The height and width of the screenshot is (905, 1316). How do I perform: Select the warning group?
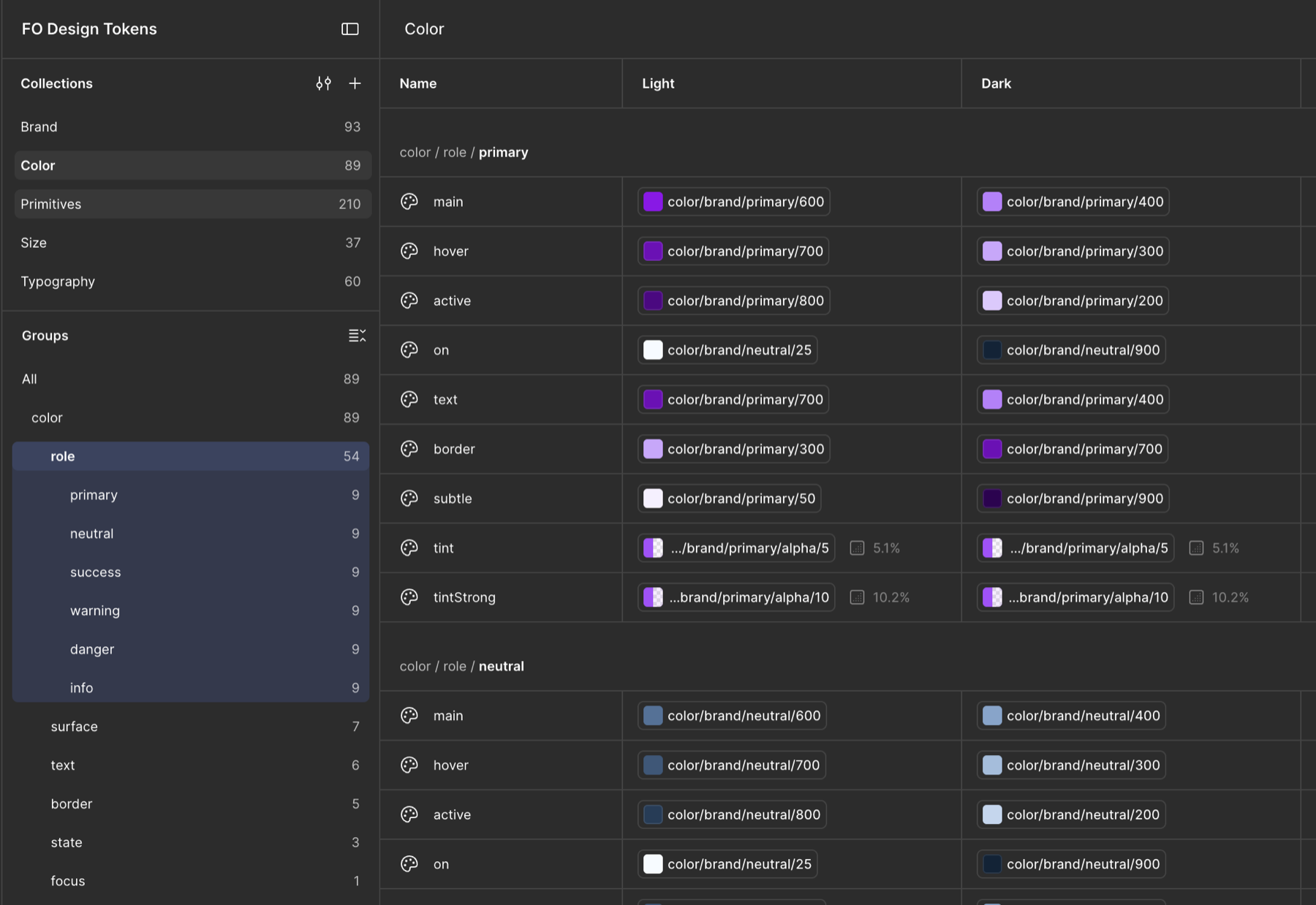coord(191,611)
